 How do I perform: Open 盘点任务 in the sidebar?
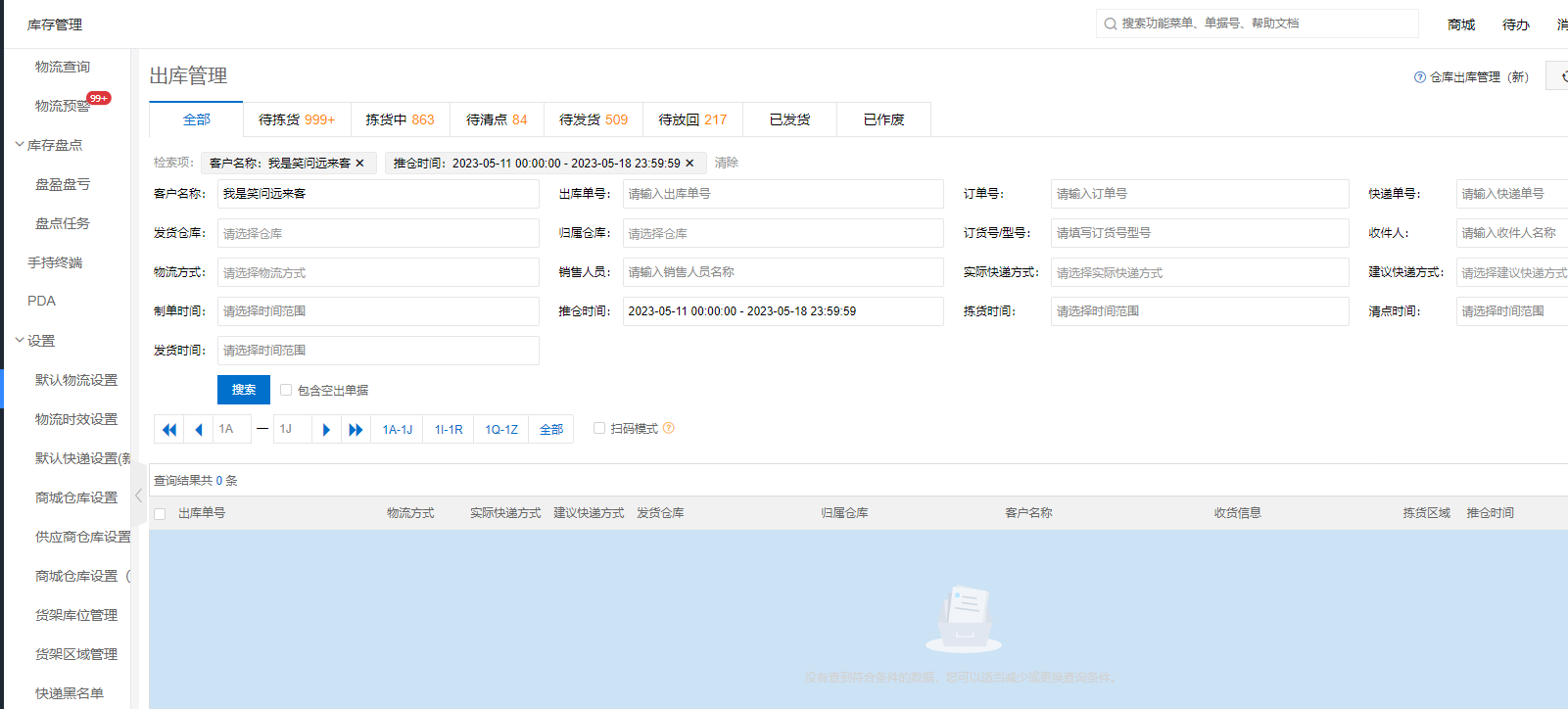[x=63, y=223]
